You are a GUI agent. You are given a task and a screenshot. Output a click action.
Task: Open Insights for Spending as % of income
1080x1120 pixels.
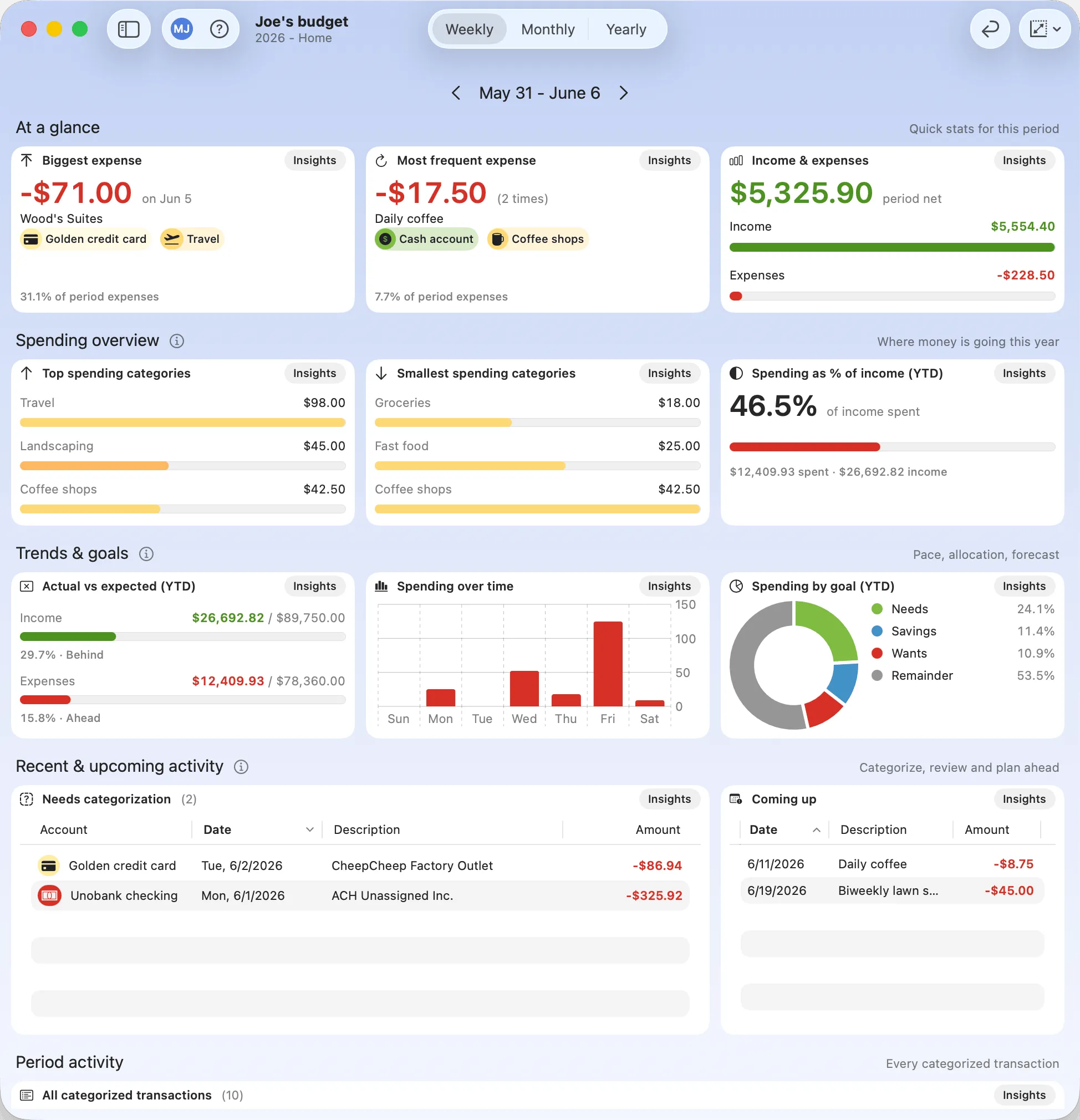(1024, 373)
